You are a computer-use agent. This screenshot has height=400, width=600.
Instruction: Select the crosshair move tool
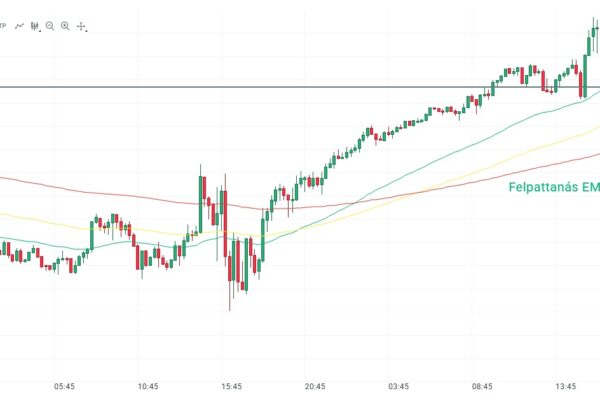(81, 26)
